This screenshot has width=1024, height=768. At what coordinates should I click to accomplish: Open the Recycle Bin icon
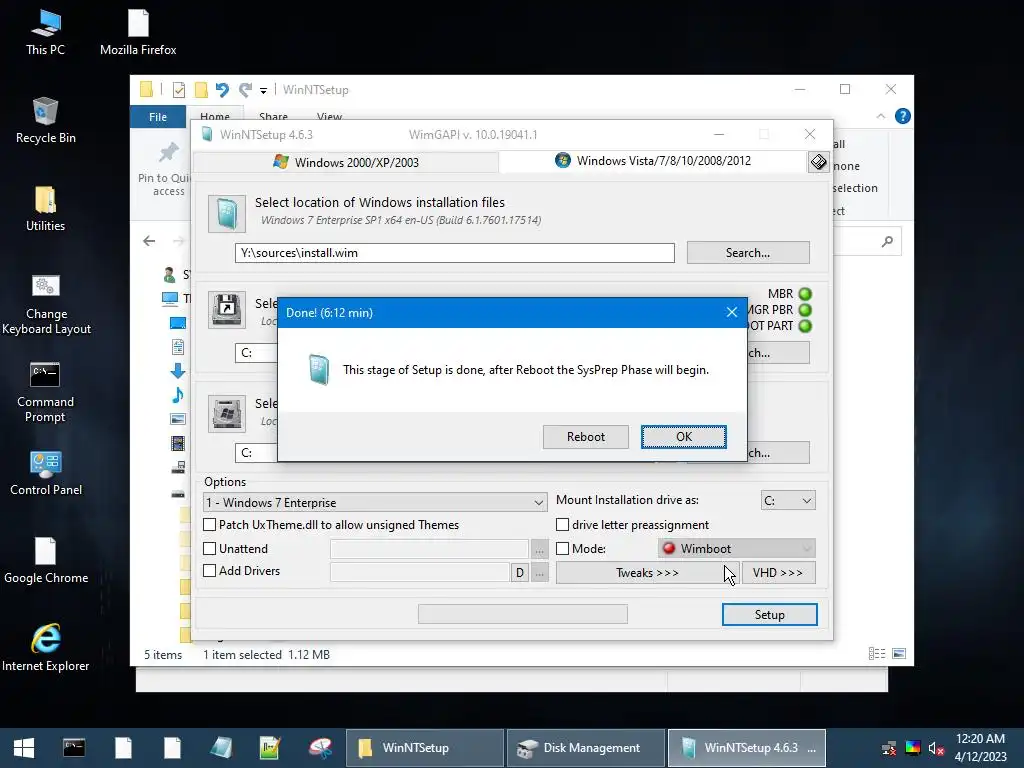point(45,120)
